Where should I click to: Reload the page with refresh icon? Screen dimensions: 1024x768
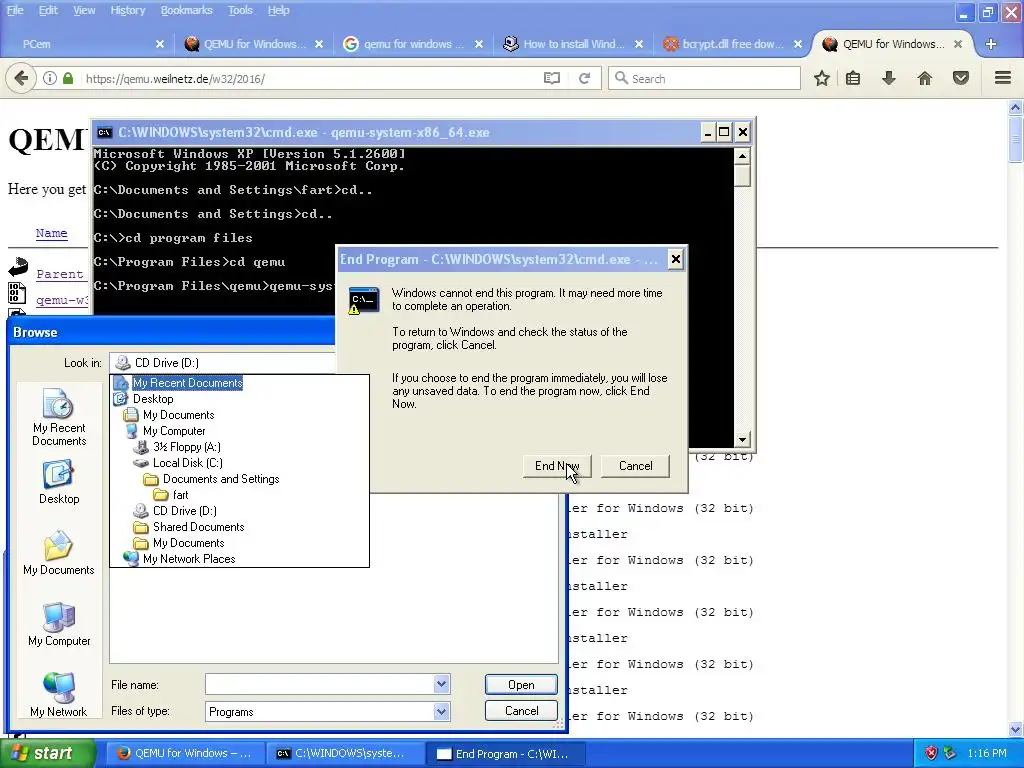(x=584, y=78)
